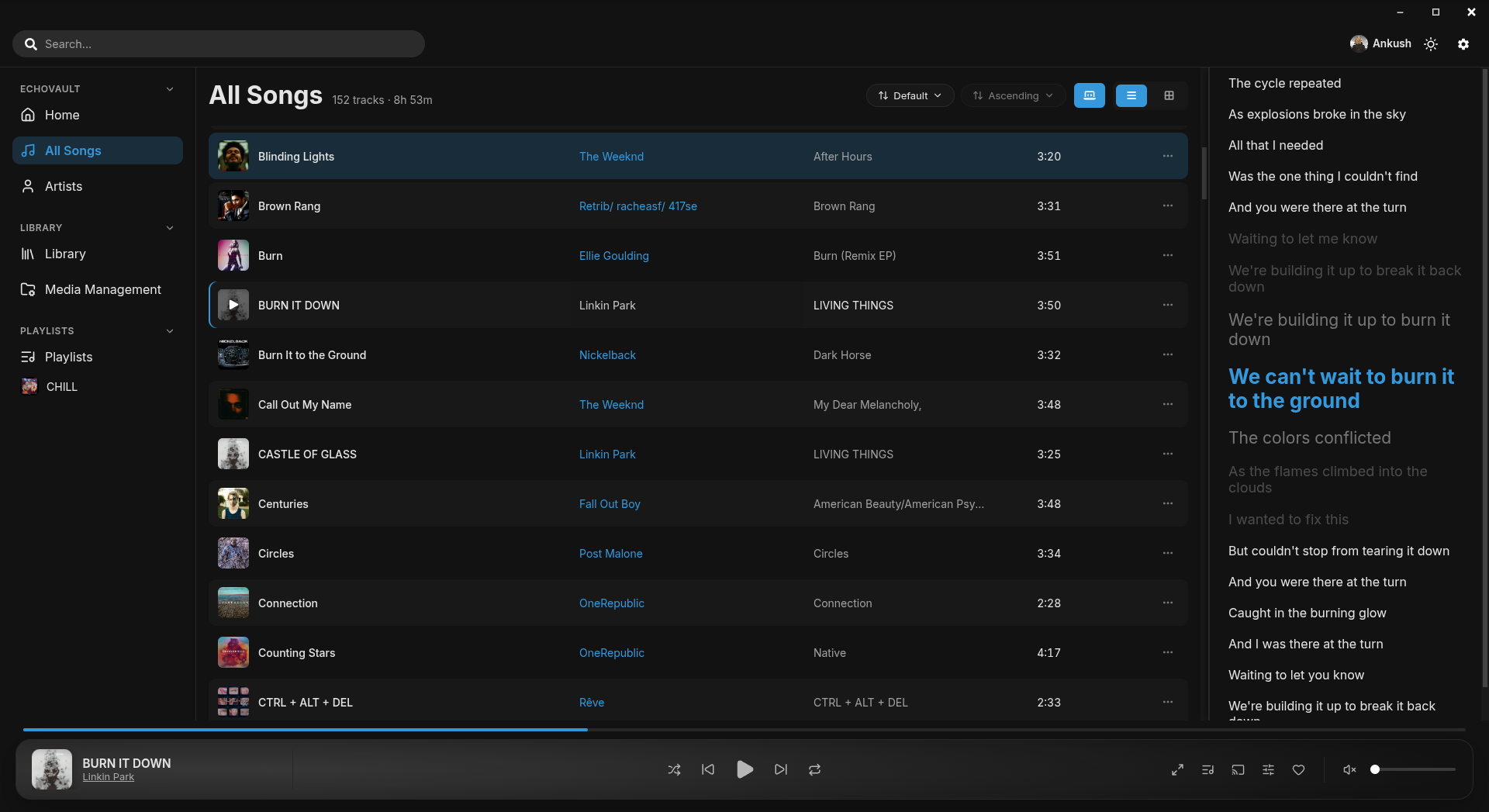Play the current song
This screenshot has width=1489, height=812.
[744, 769]
